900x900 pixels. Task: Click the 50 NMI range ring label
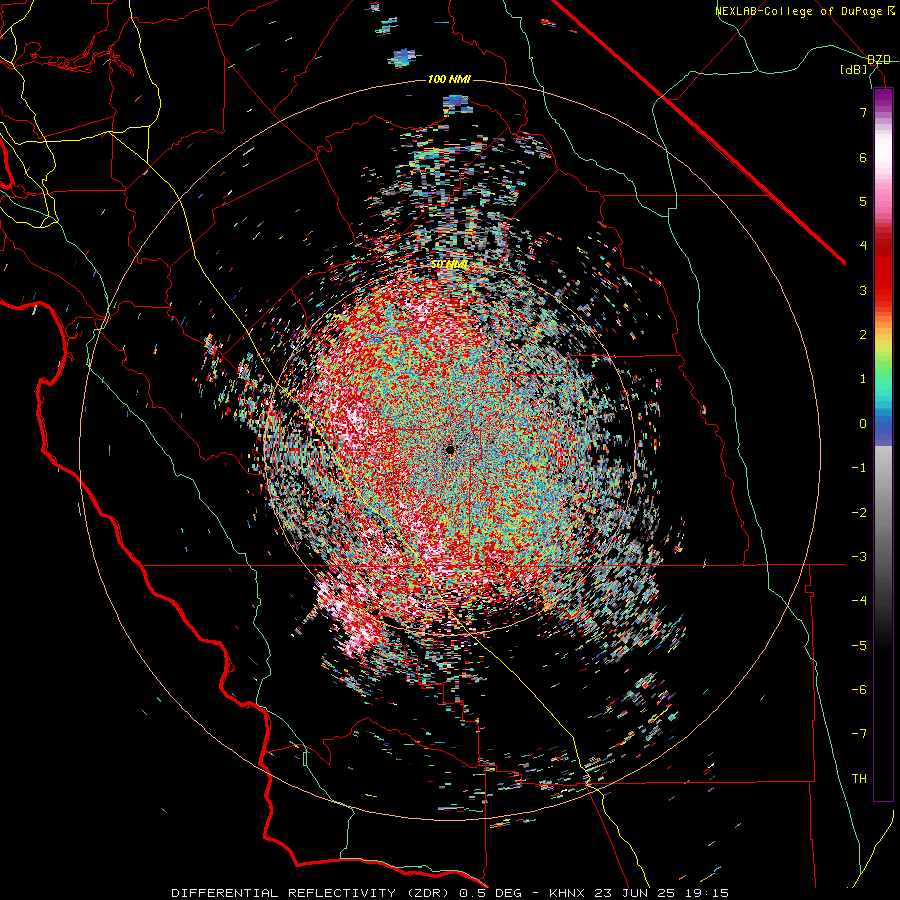click(449, 265)
